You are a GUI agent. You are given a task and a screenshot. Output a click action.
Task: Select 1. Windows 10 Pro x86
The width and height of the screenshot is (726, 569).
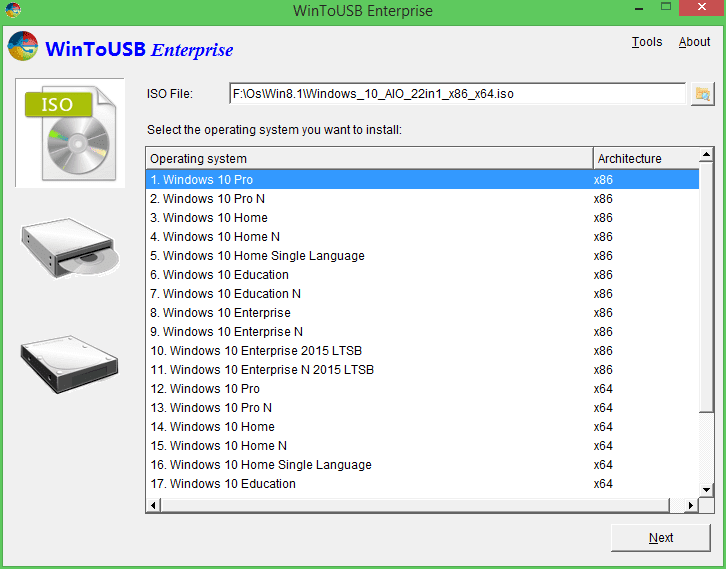(422, 180)
